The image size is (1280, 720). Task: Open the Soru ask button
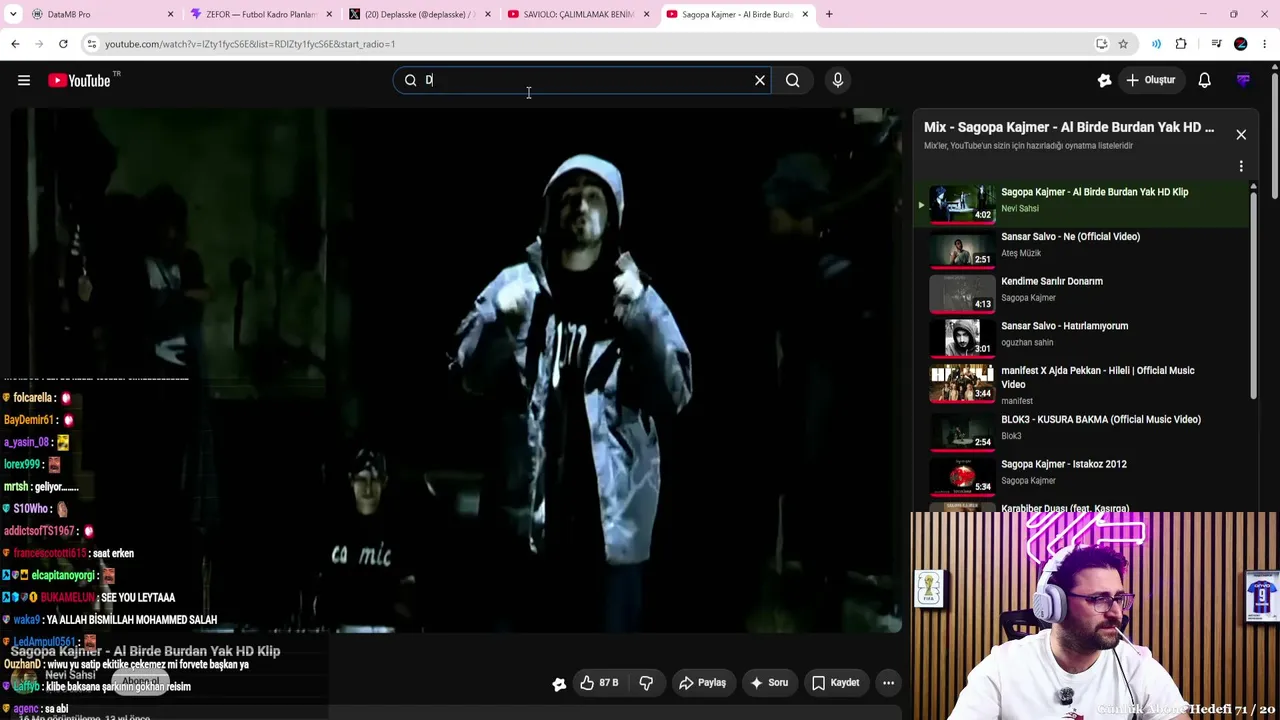pyautogui.click(x=769, y=683)
